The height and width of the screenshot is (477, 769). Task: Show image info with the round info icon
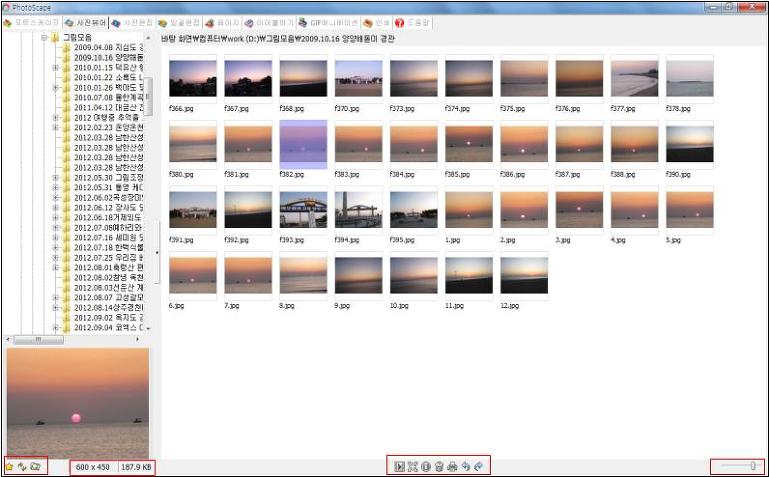coord(425,466)
